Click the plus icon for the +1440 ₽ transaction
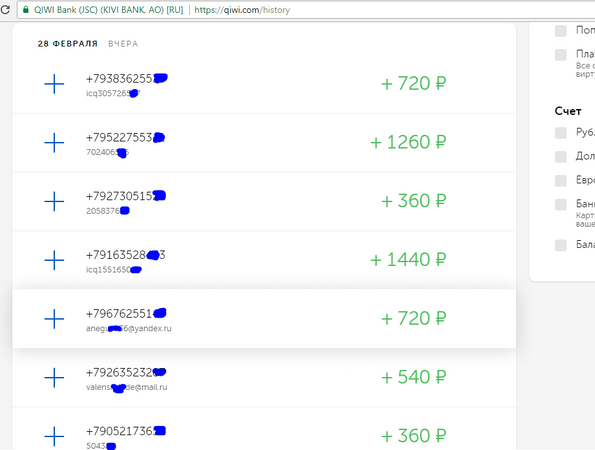595x450 pixels. pyautogui.click(x=54, y=260)
